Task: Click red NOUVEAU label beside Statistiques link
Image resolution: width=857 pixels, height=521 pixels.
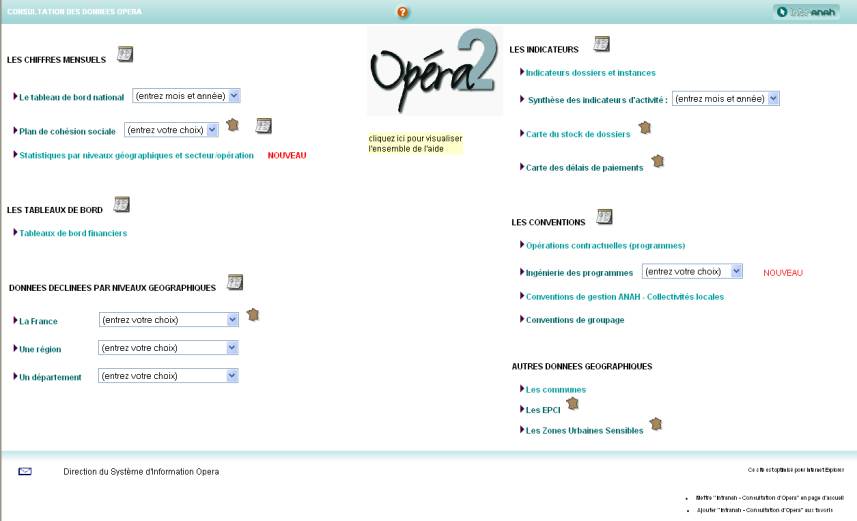Action: pyautogui.click(x=287, y=155)
